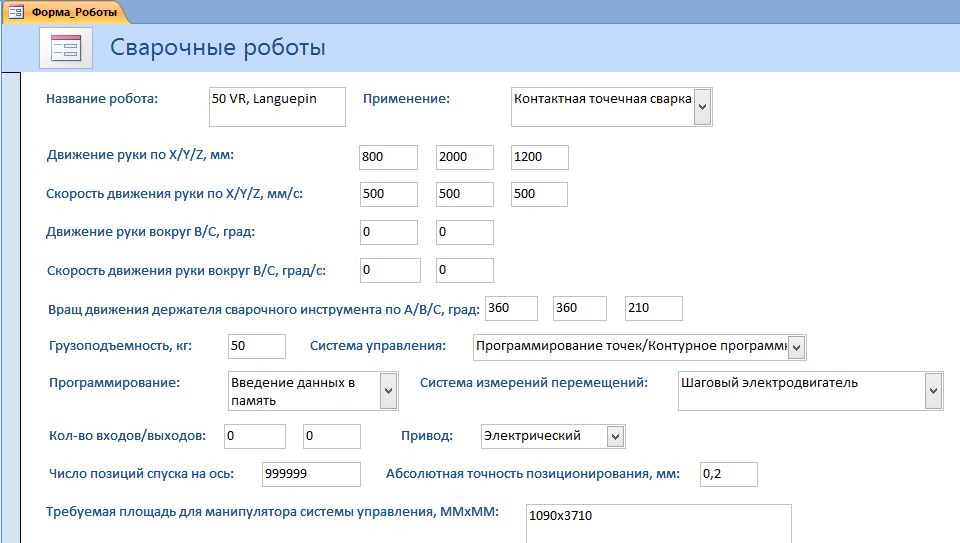Select the Число позиций спуска field

coord(310,474)
